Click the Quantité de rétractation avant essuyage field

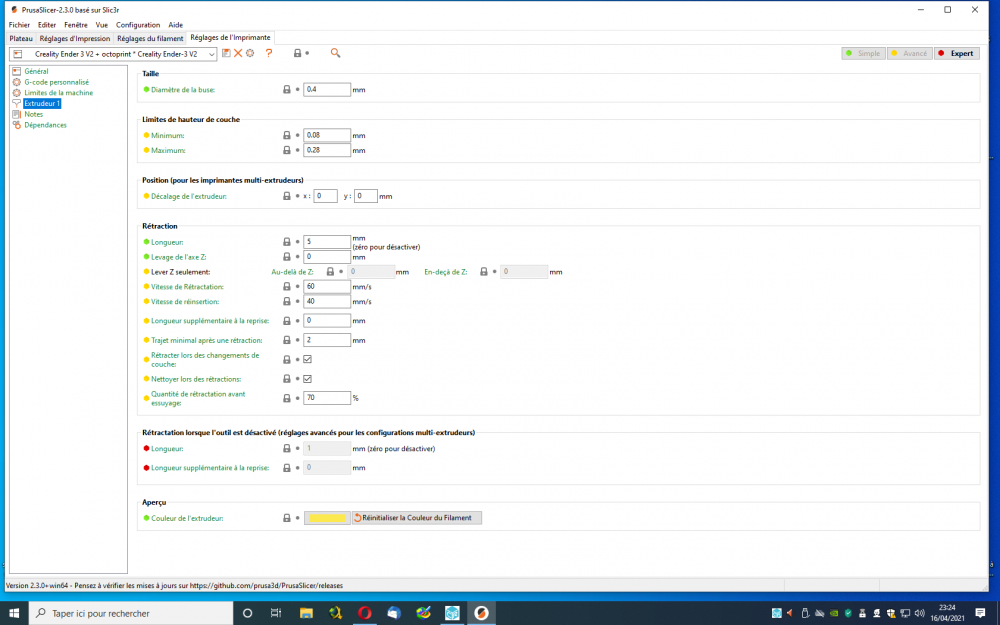[x=327, y=398]
